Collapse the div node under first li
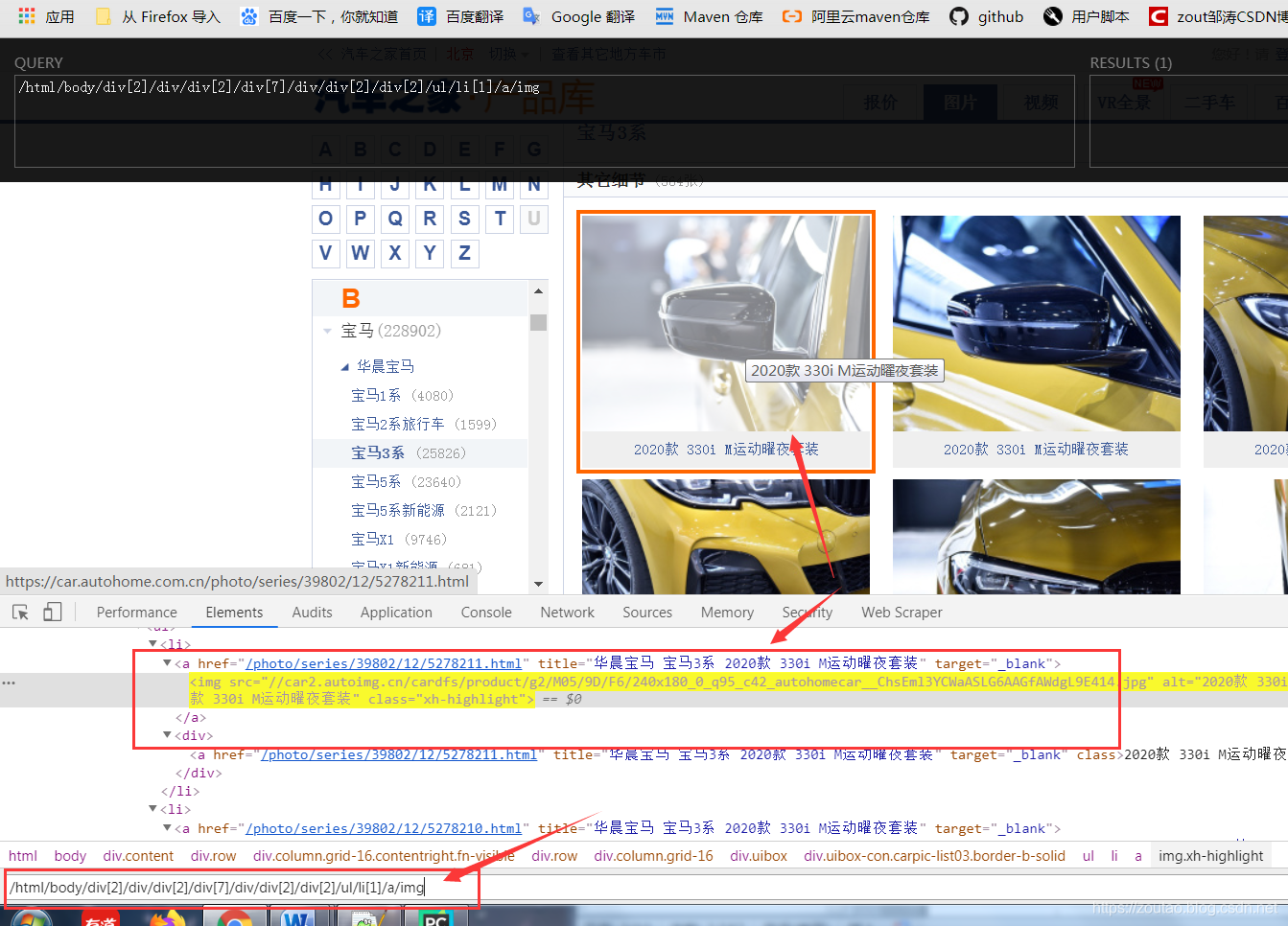The height and width of the screenshot is (926, 1288). click(x=167, y=735)
